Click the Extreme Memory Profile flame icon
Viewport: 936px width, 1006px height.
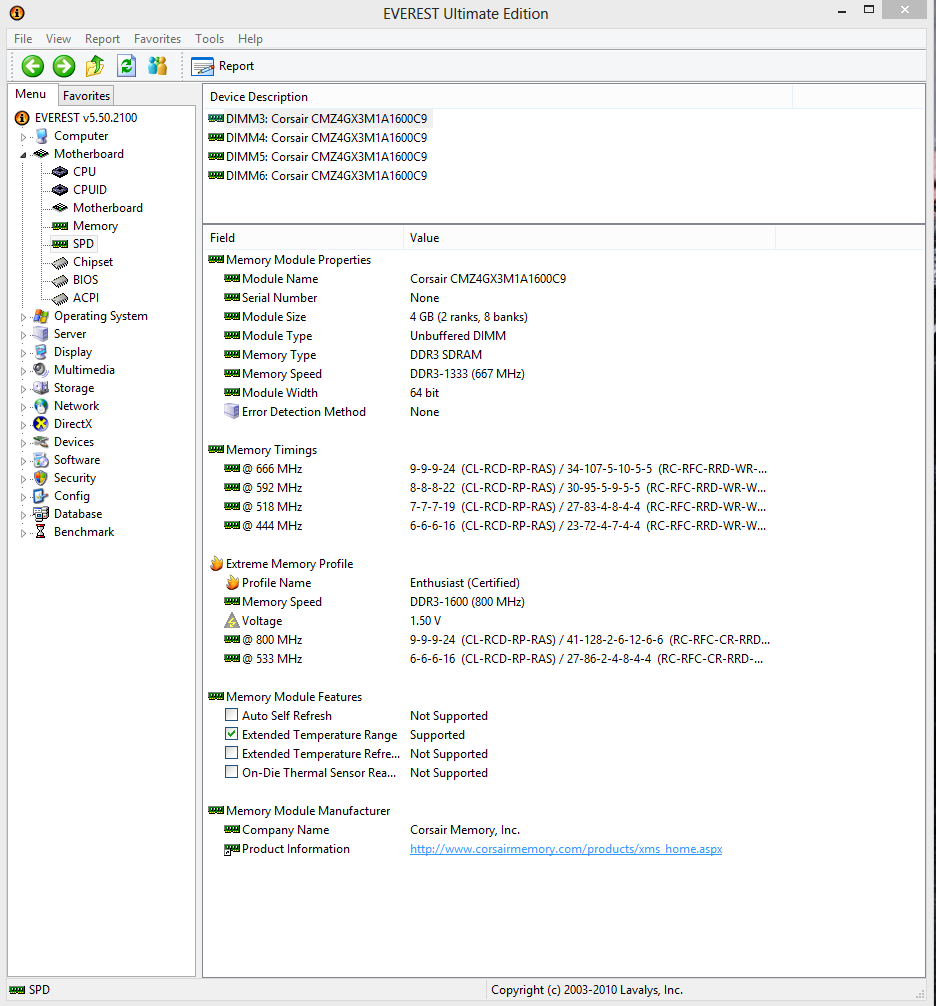point(216,564)
